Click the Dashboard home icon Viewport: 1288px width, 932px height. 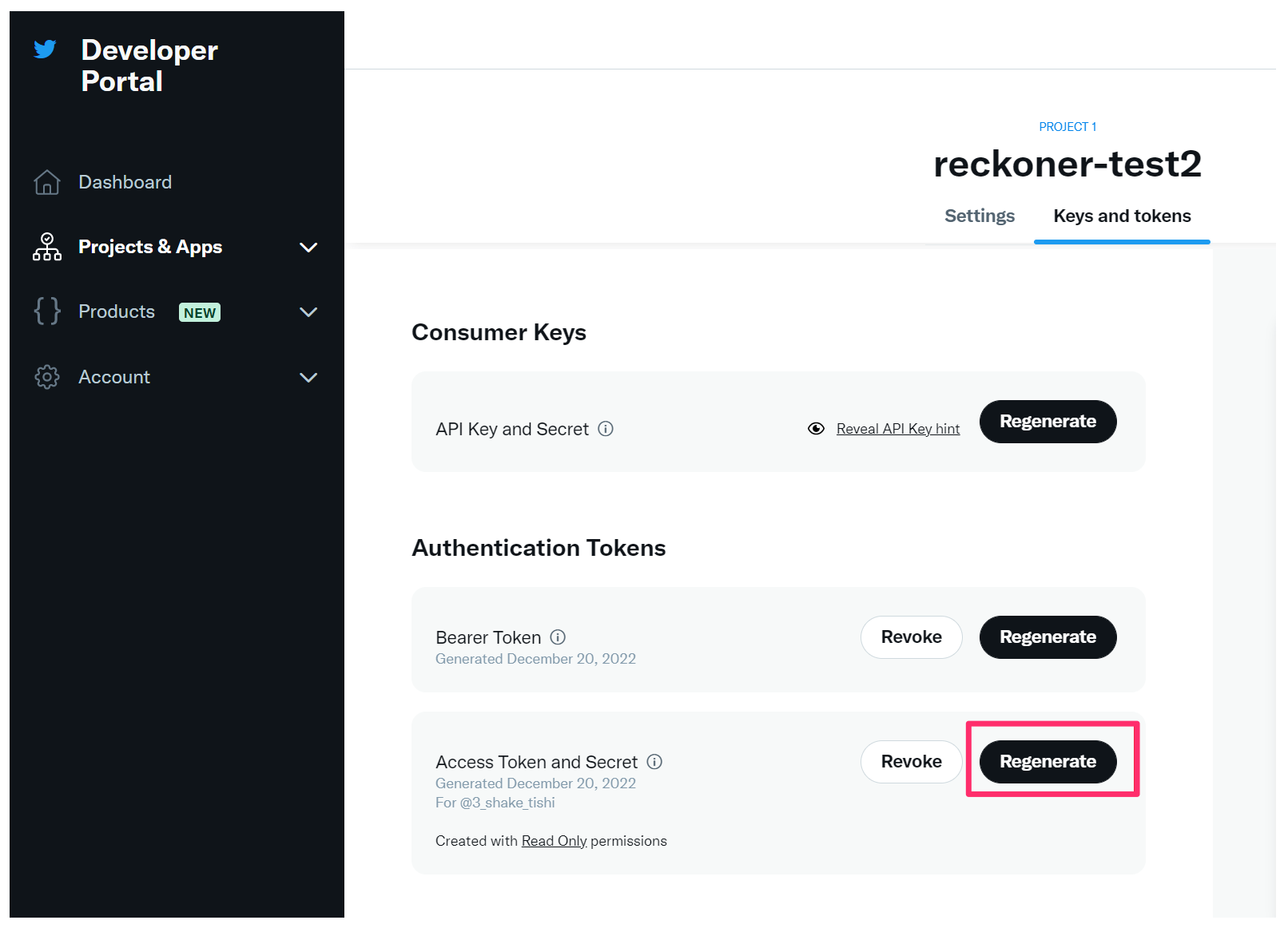pos(47,182)
